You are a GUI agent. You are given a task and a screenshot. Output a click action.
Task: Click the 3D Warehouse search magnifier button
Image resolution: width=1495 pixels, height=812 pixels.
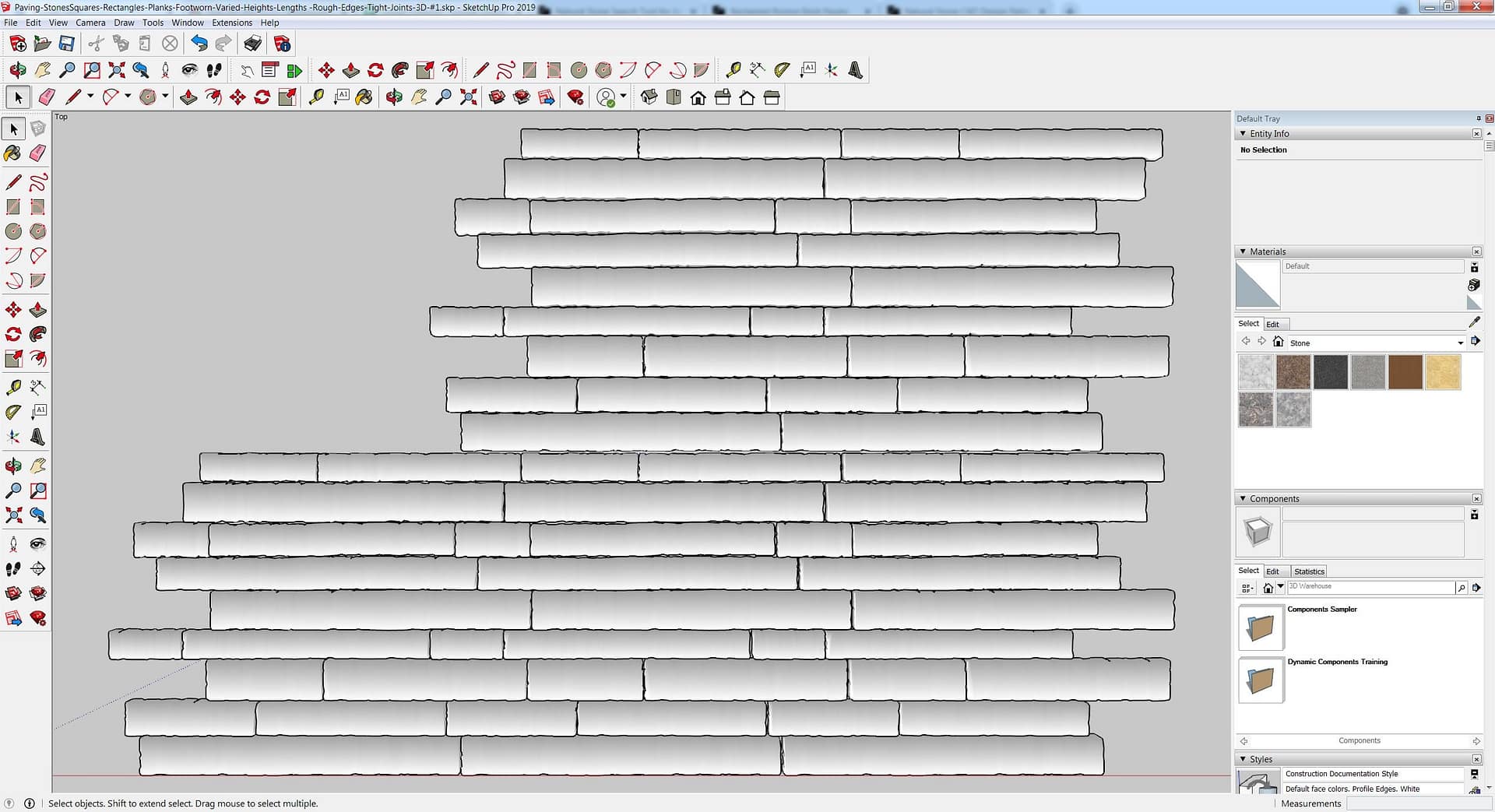coord(1461,588)
